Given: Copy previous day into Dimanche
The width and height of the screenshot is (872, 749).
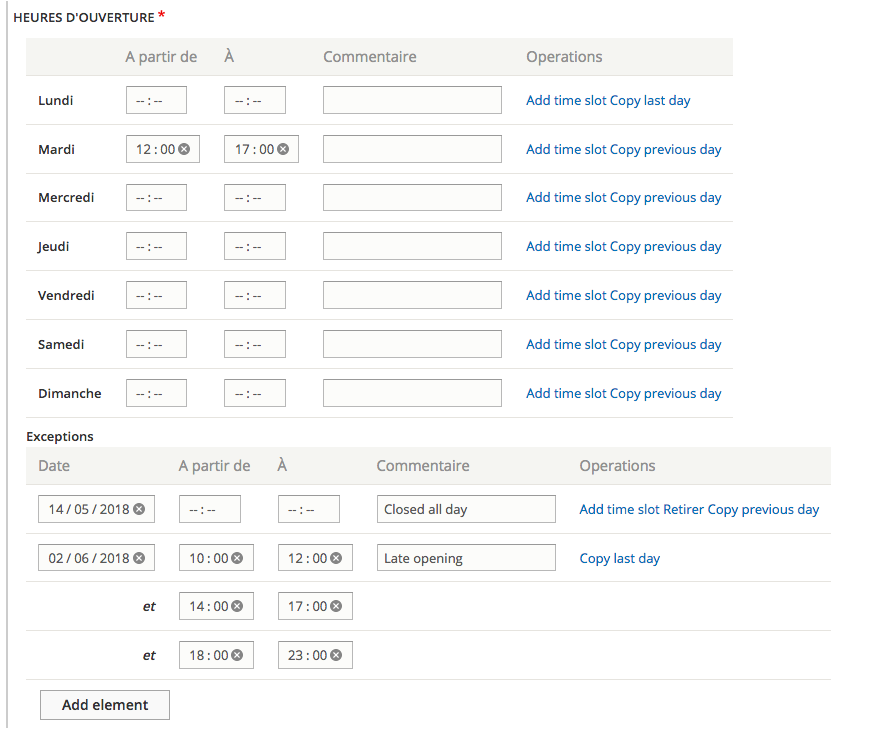Looking at the screenshot, I should point(666,394).
